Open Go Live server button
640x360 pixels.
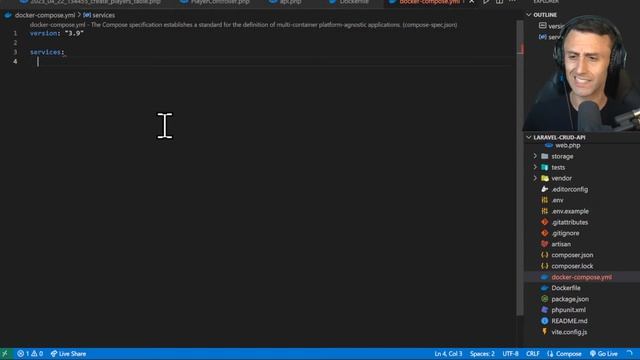coord(604,353)
